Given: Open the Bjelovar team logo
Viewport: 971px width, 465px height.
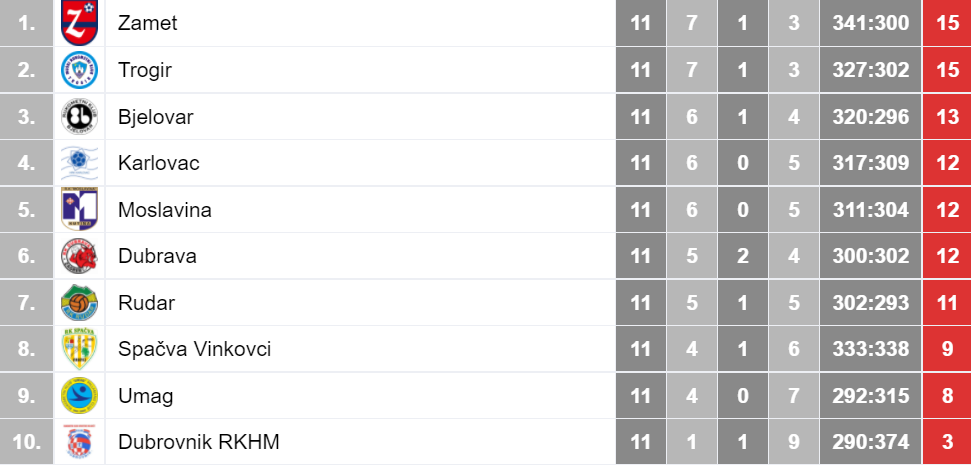Looking at the screenshot, I should click(79, 116).
